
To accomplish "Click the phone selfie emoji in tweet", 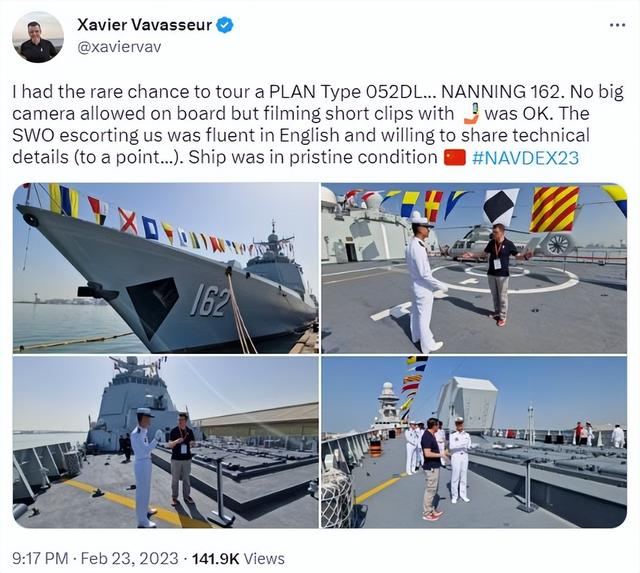I will (x=471, y=113).
